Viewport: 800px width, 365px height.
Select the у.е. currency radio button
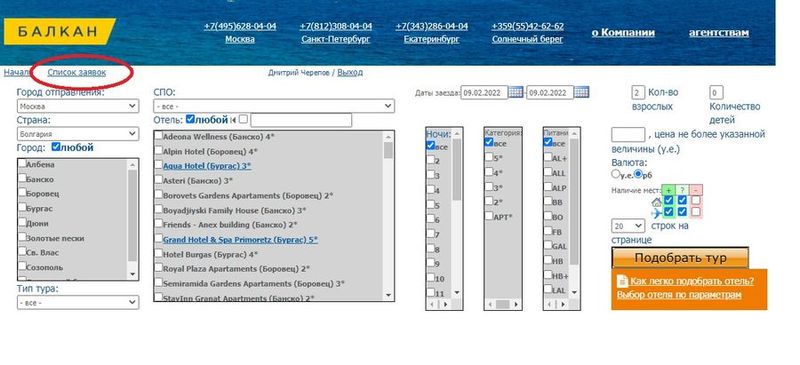point(615,174)
